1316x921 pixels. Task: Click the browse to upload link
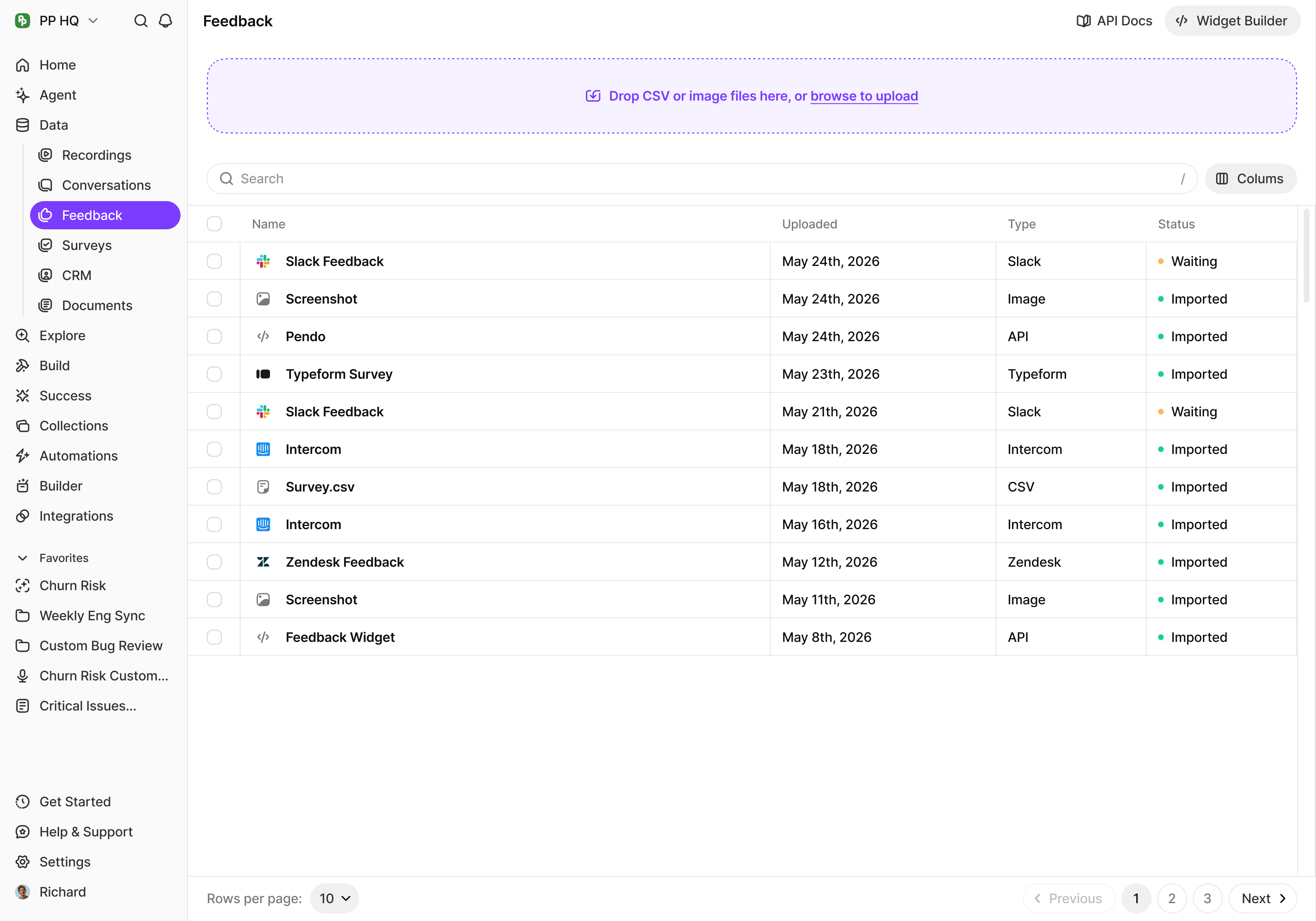coord(864,96)
